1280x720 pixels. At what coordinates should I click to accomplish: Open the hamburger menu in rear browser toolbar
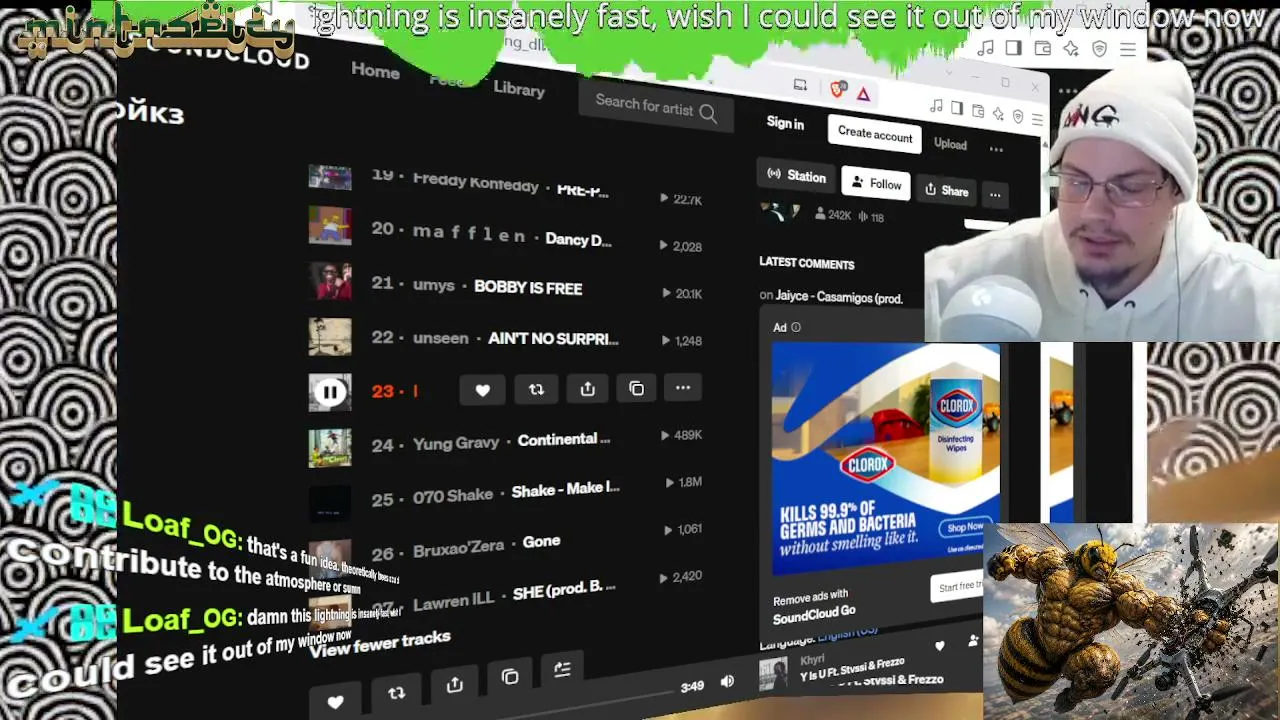click(1128, 49)
